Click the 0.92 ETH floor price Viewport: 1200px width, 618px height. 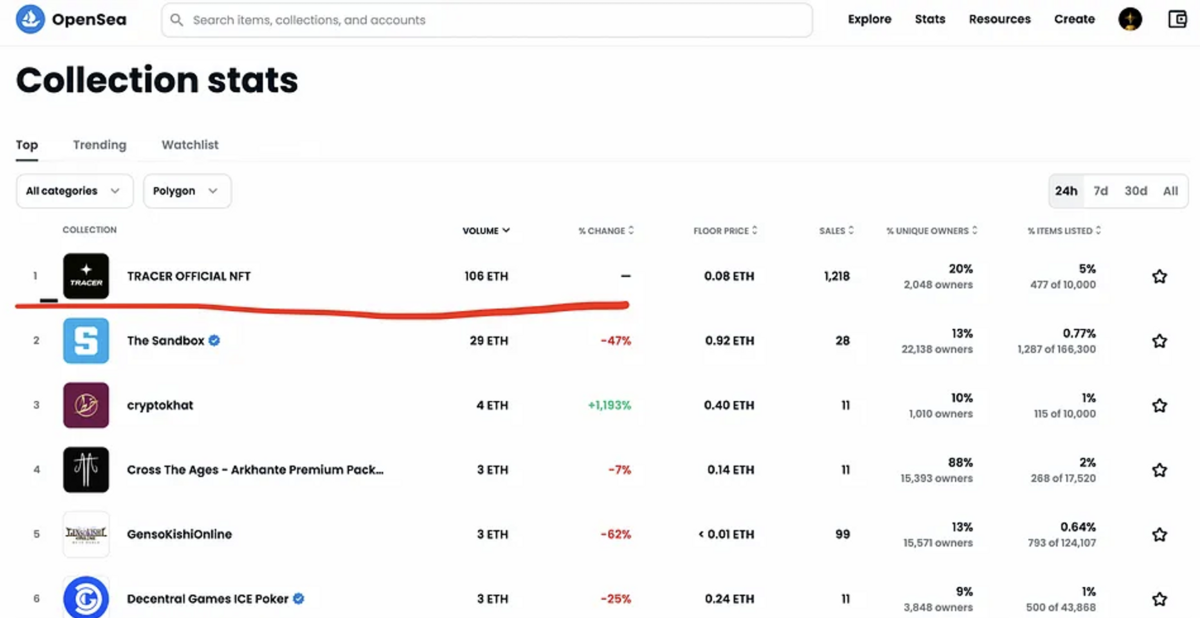coord(729,341)
